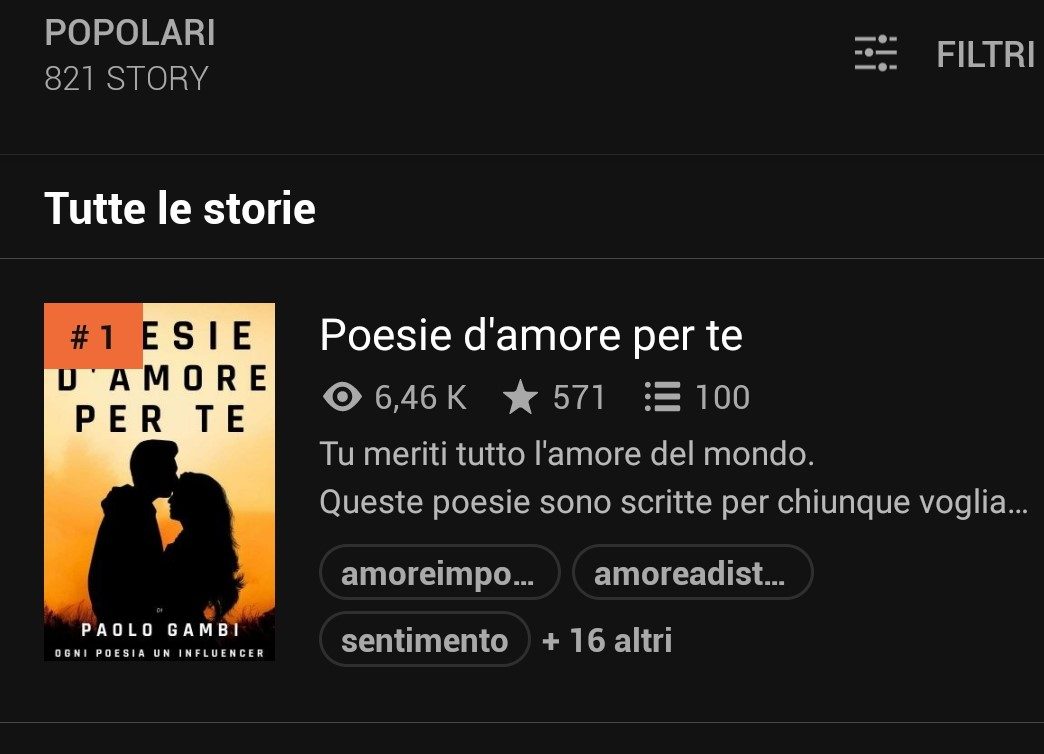Select the amoreadist... tag

(692, 572)
